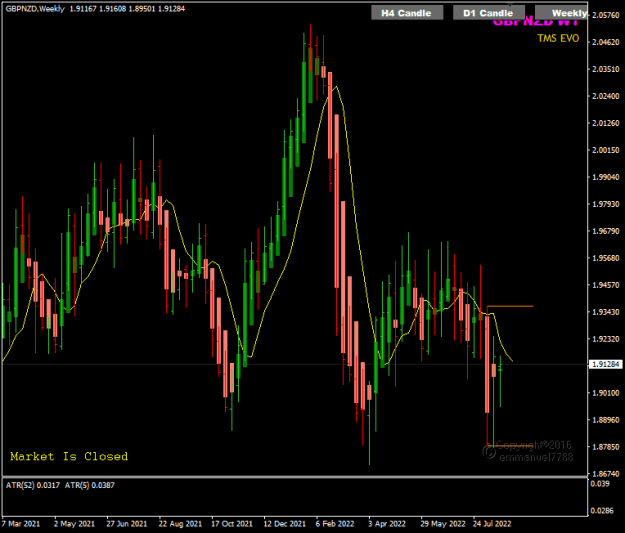Click the 1.97930 price scale label

606,204
